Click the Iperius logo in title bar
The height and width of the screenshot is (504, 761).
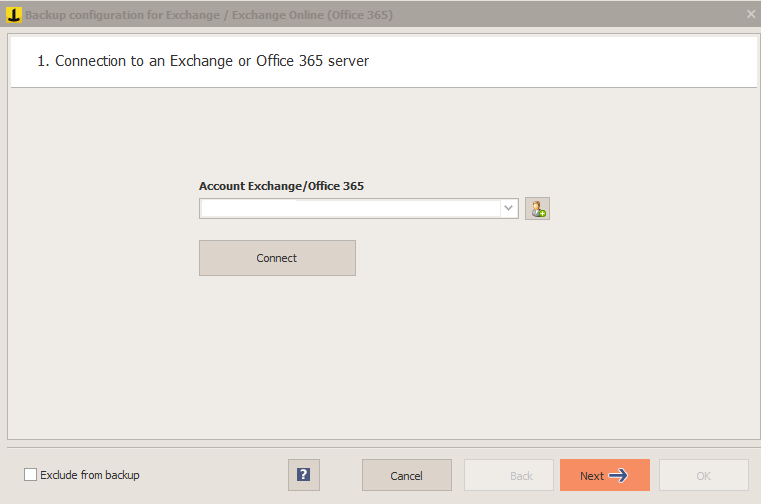click(x=14, y=15)
